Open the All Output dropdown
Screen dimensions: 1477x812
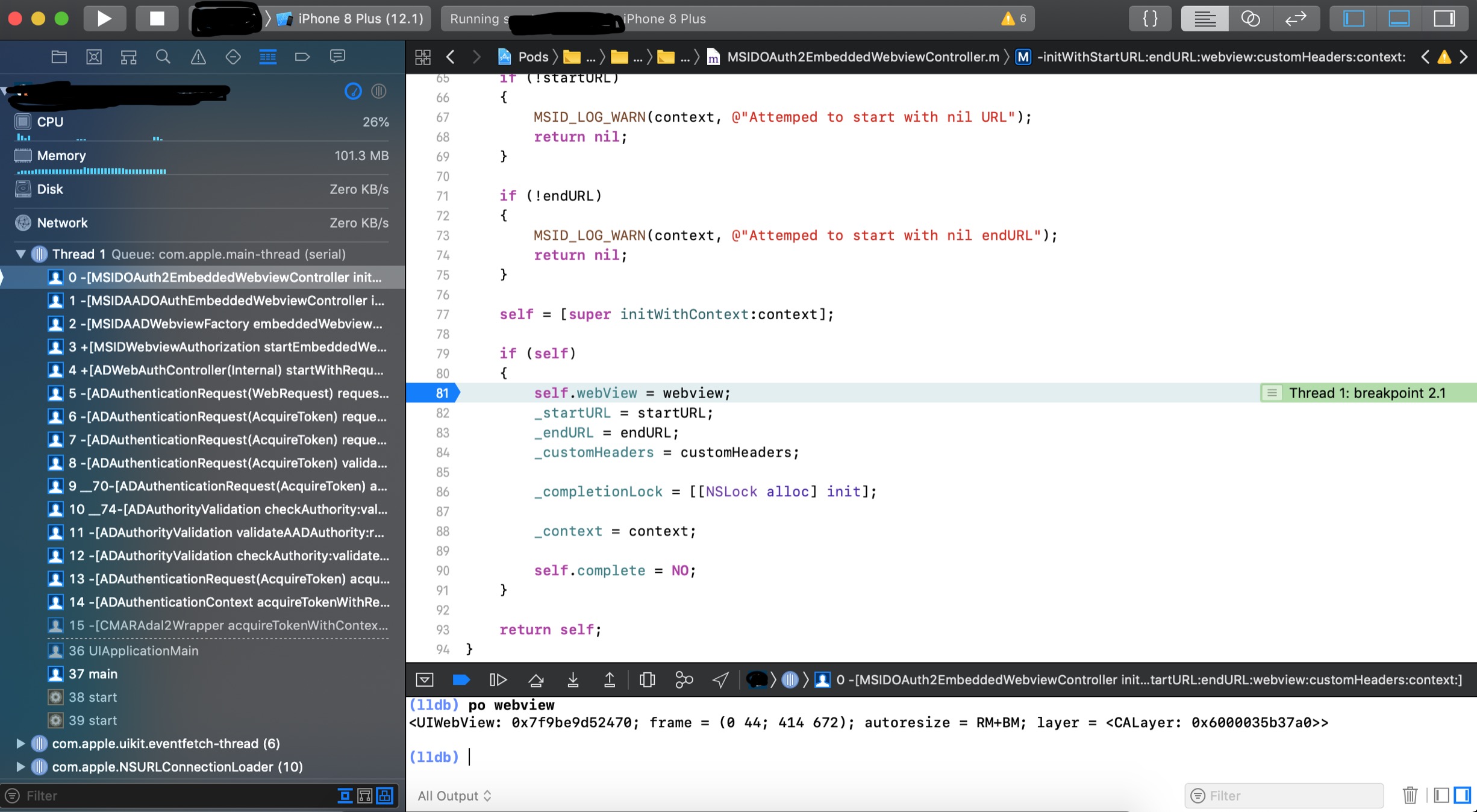click(x=455, y=796)
